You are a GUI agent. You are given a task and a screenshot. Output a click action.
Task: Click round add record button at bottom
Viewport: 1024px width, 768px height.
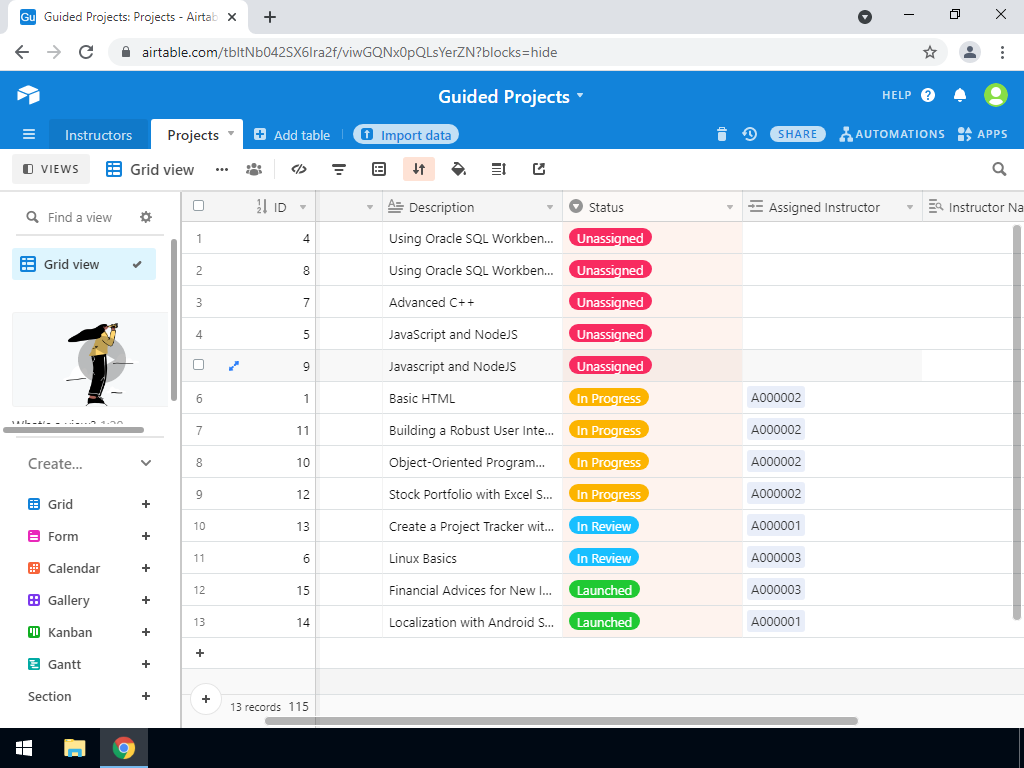(206, 699)
